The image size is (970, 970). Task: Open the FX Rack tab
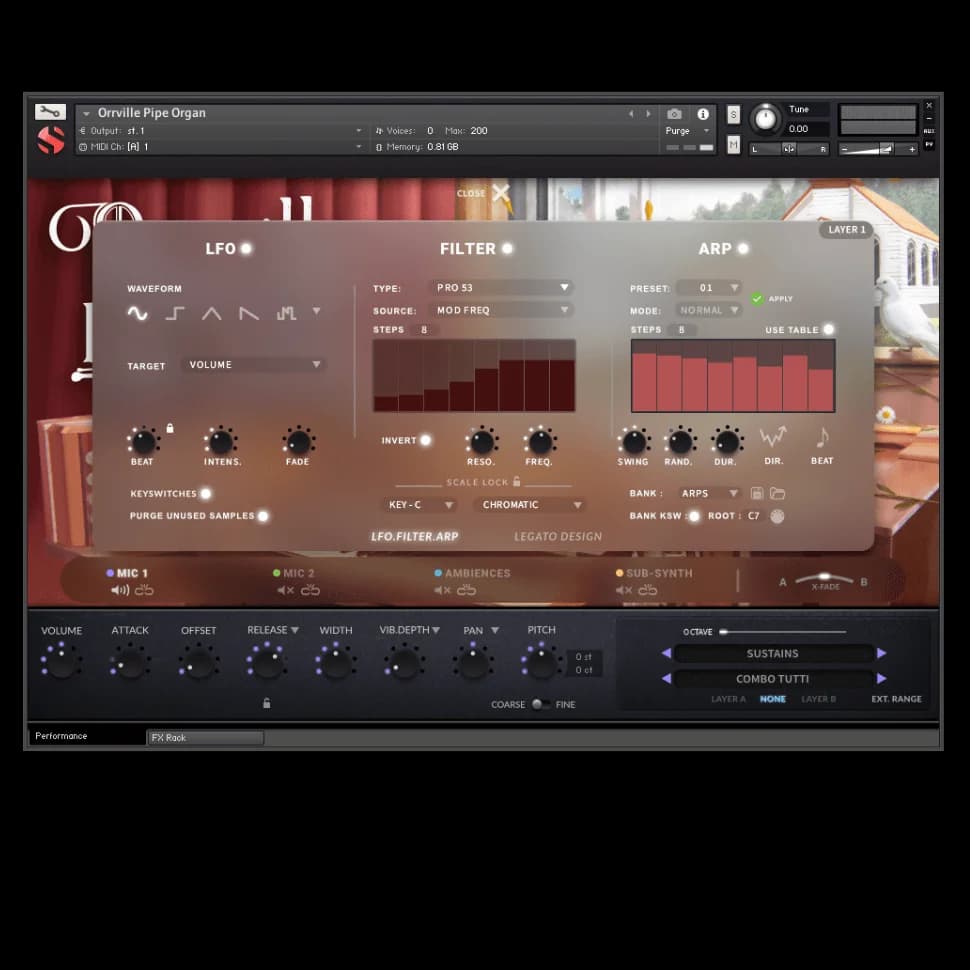point(205,738)
